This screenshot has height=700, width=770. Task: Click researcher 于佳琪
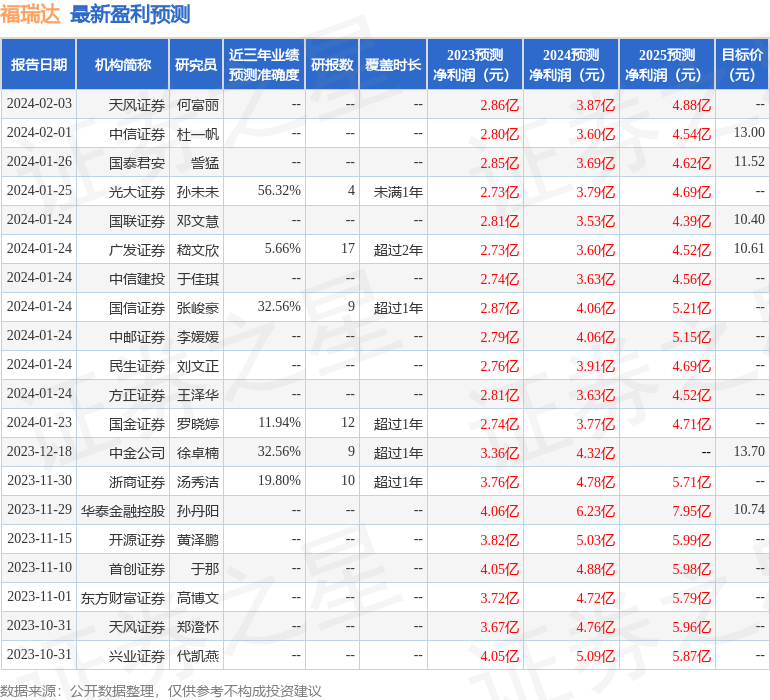(197, 279)
